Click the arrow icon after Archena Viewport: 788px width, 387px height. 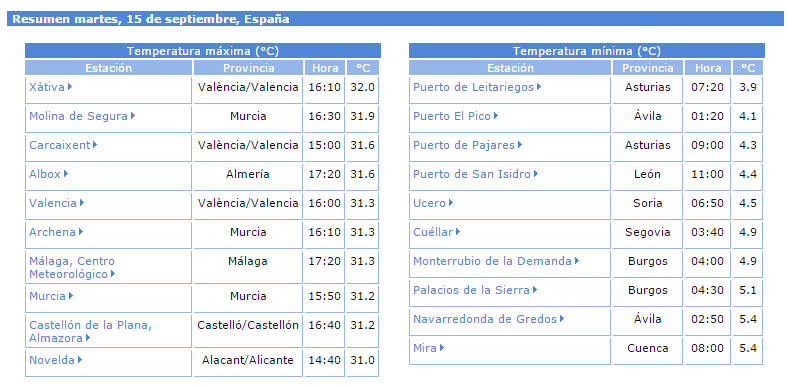(x=81, y=232)
